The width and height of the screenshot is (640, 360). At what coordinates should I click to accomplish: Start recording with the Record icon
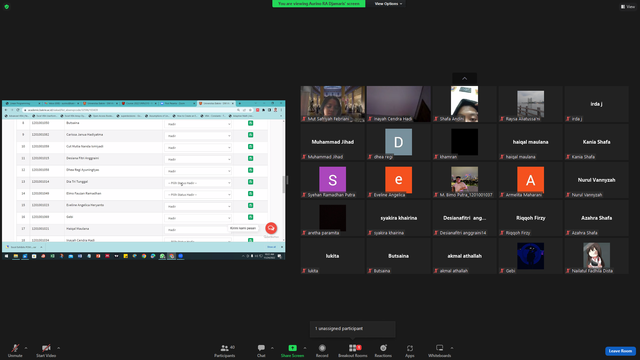[x=322, y=348]
